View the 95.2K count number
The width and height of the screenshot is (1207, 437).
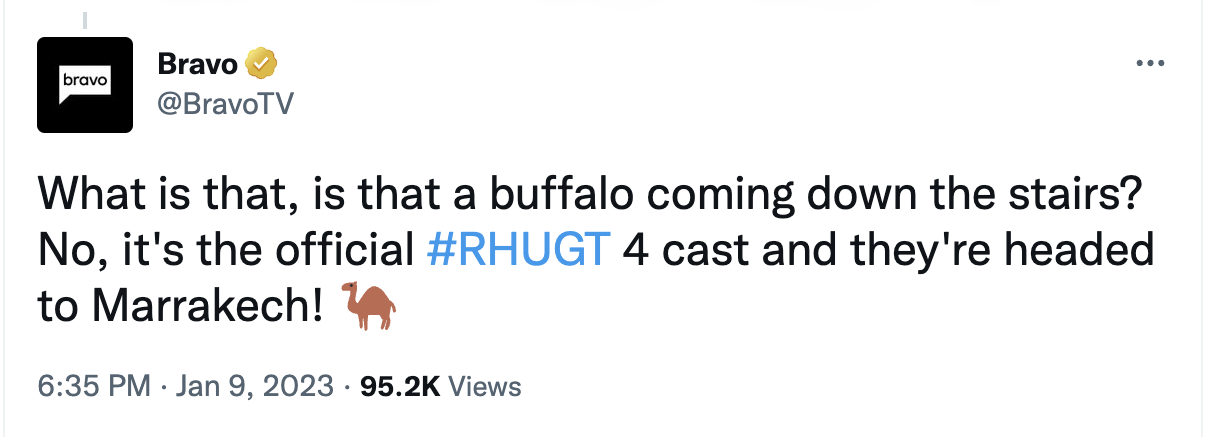391,386
